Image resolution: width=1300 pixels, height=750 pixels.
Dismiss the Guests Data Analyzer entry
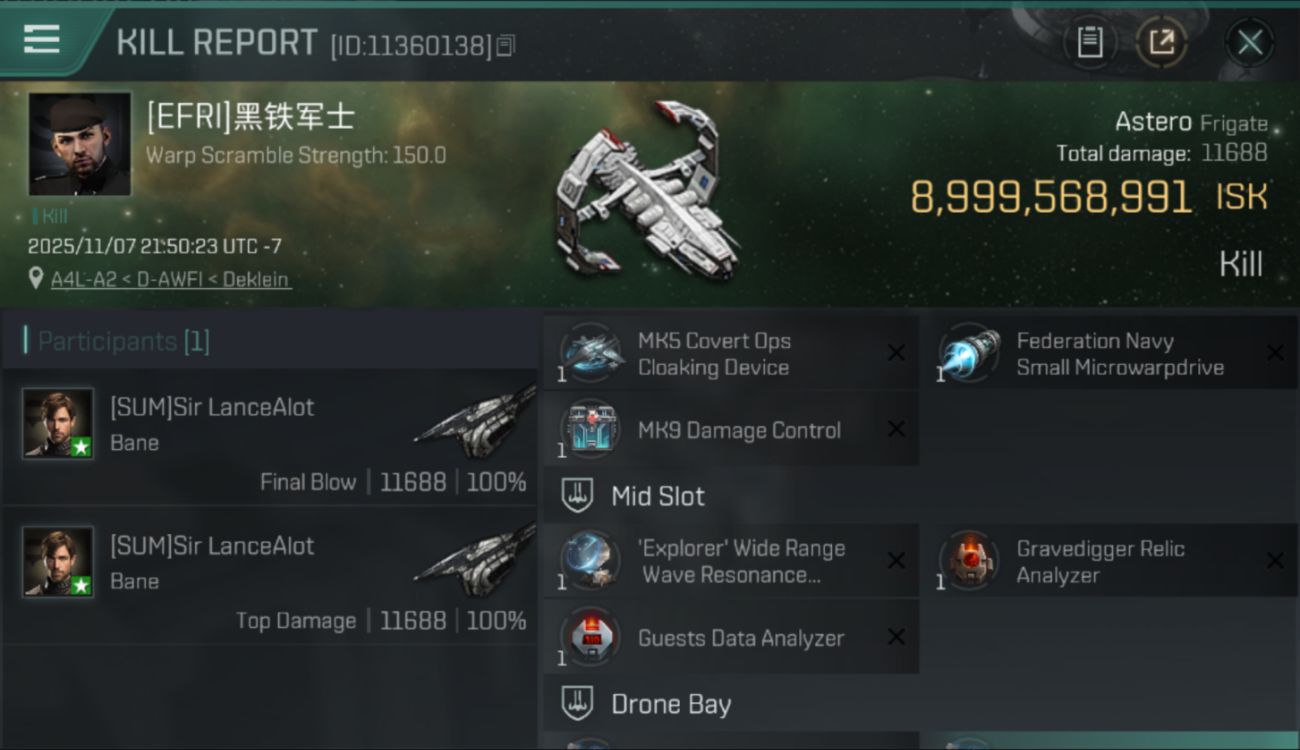(x=896, y=638)
